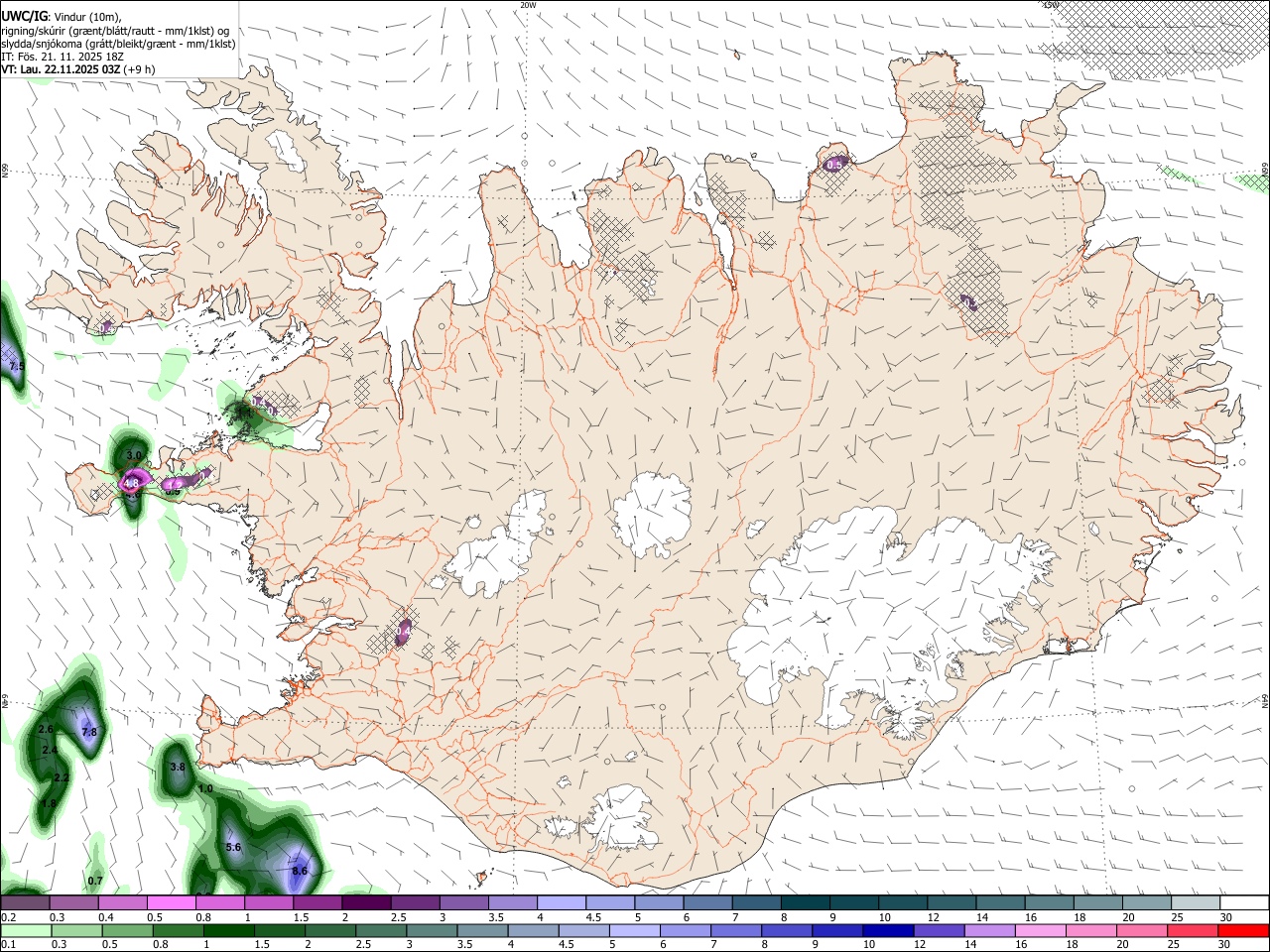This screenshot has width=1270, height=952.
Task: Click the 2.4 precipitation value label
Action: tap(50, 750)
